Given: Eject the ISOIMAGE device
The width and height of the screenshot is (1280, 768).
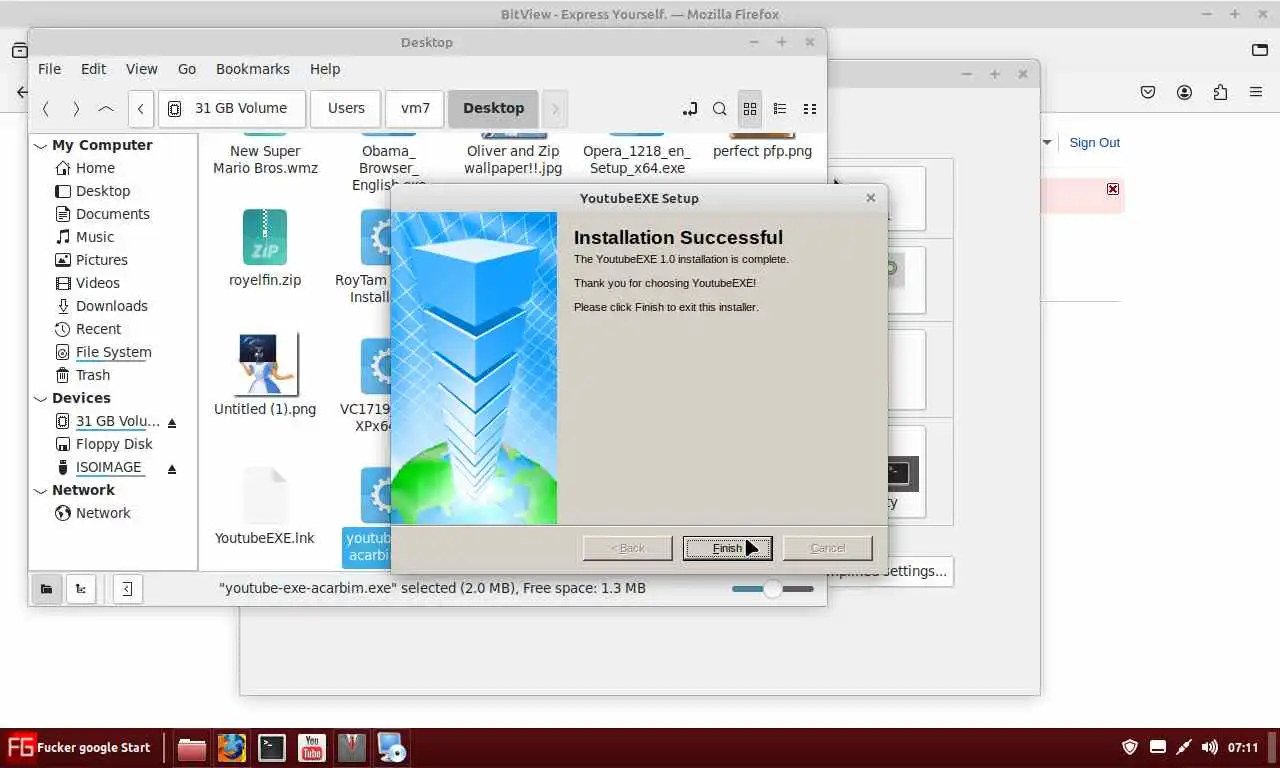Looking at the screenshot, I should 172,468.
